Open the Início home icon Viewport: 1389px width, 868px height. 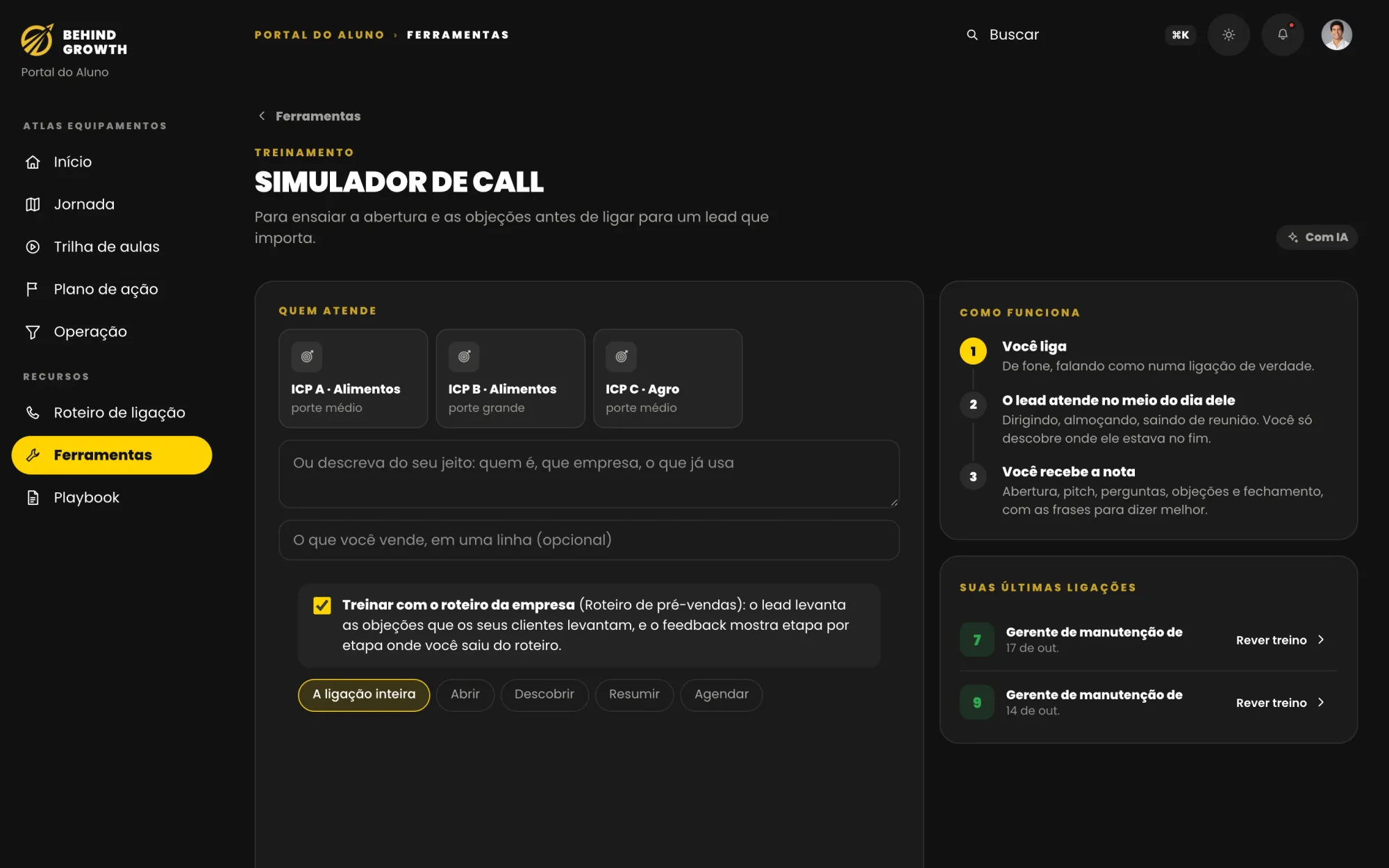point(33,162)
